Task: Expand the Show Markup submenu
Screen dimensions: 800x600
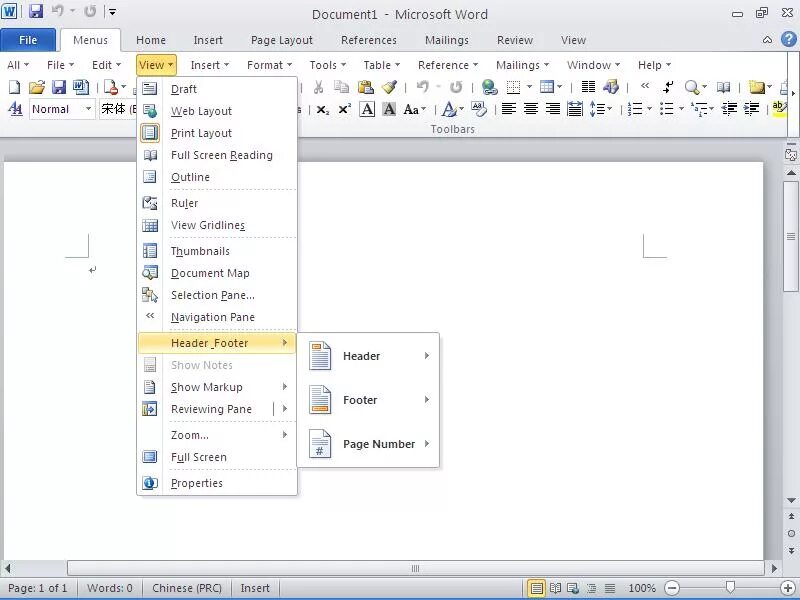Action: pos(217,387)
